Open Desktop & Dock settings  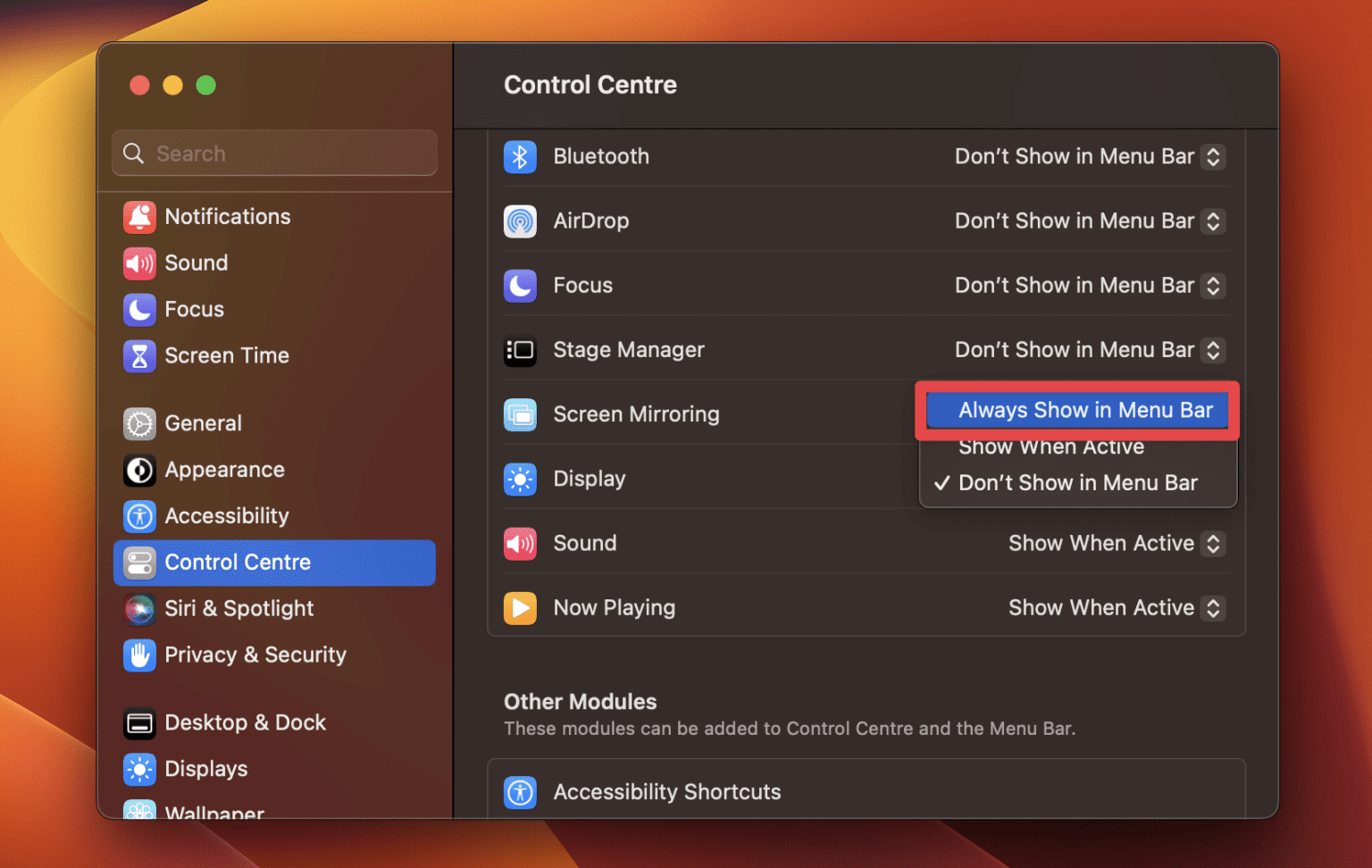click(x=245, y=722)
